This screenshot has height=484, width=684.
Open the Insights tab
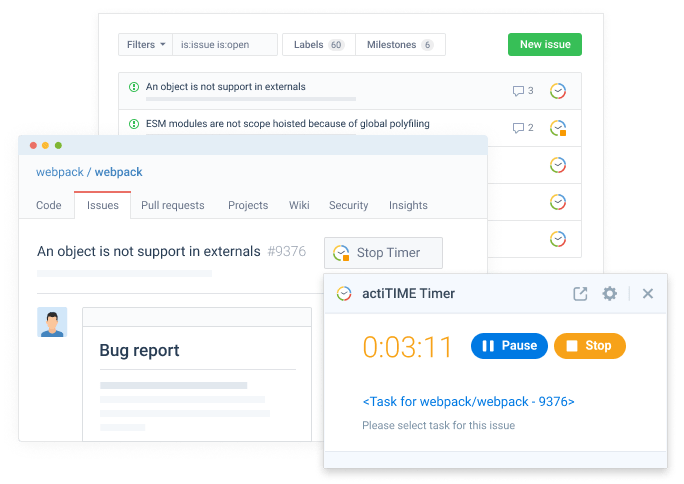tap(408, 205)
